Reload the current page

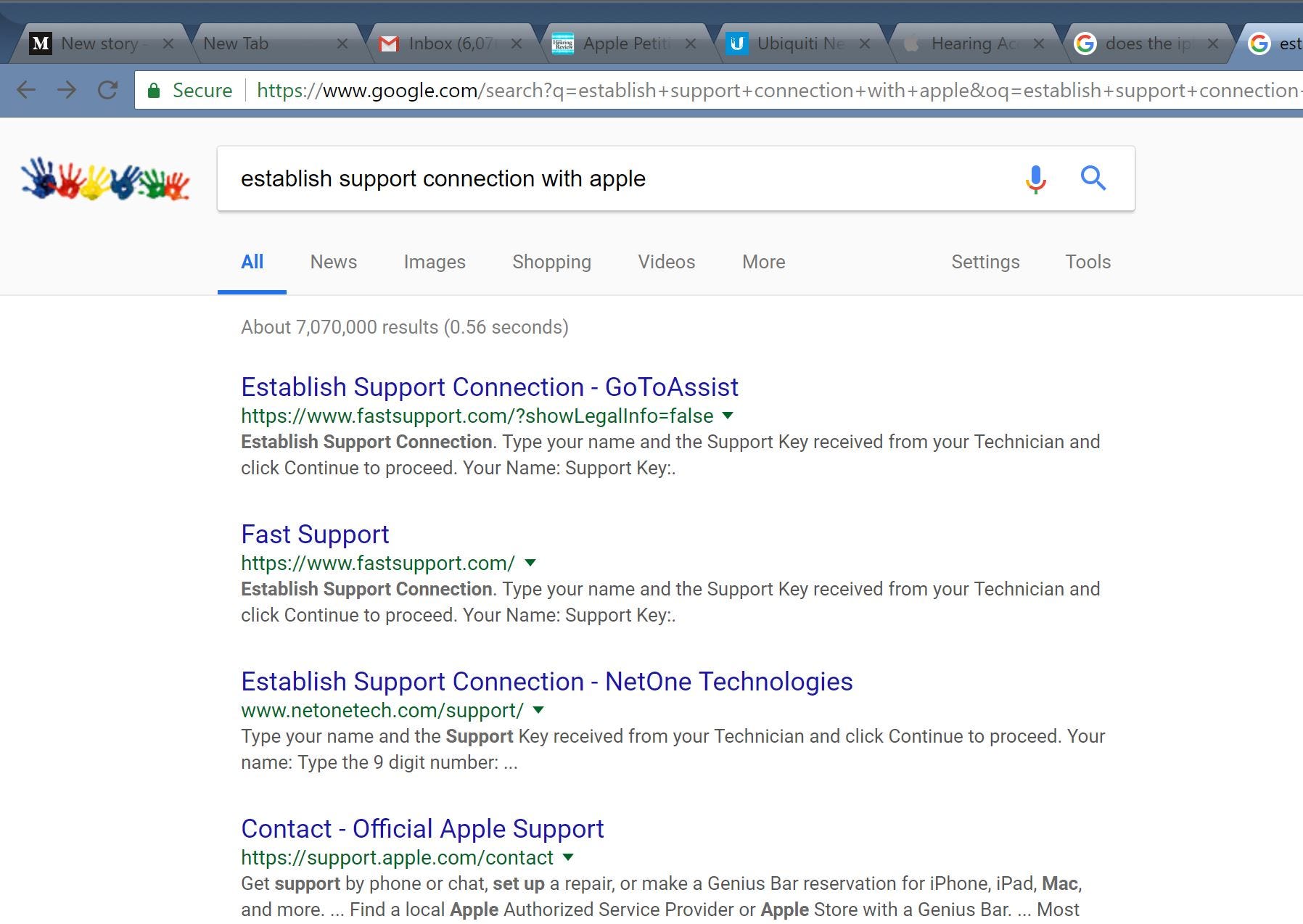point(108,90)
